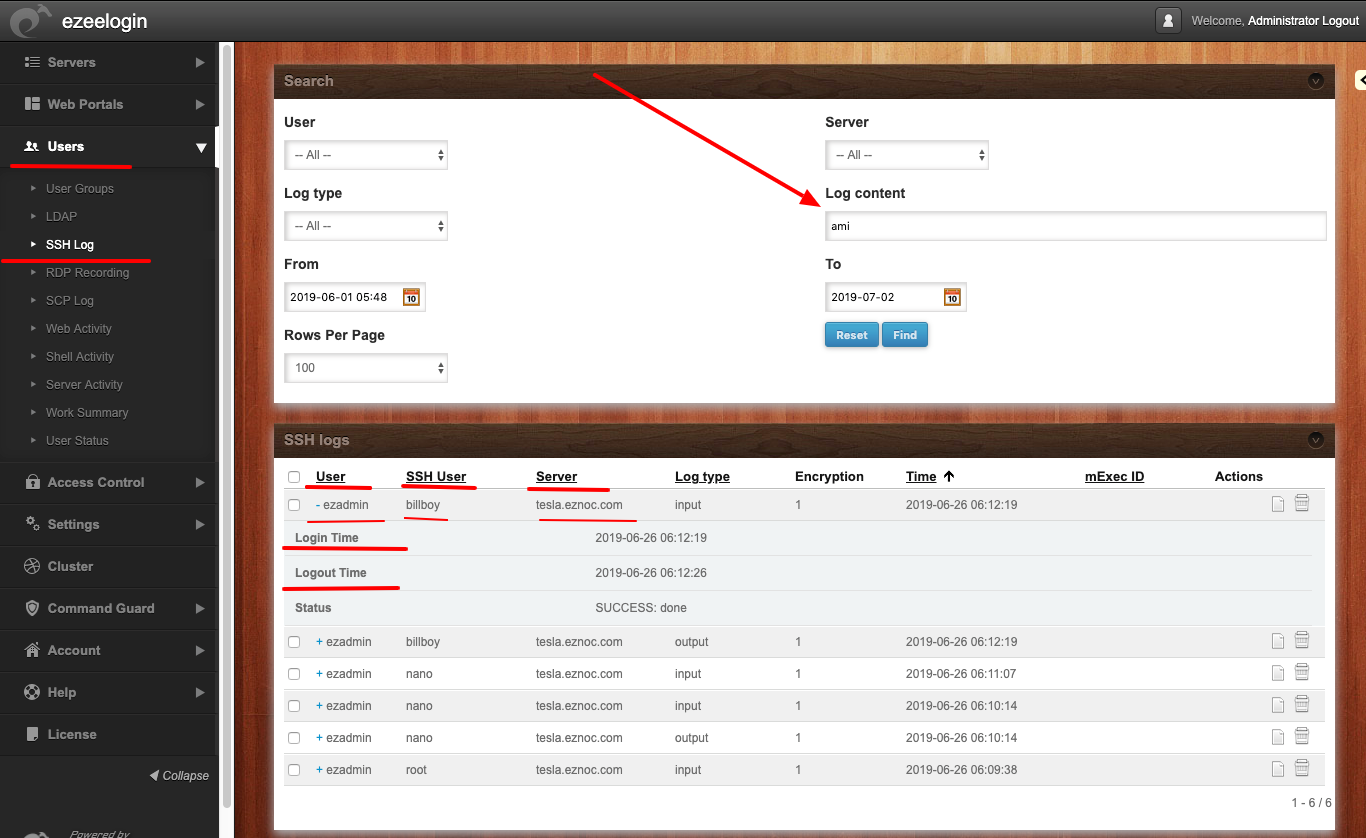Open the Log type dropdown
Viewport: 1366px width, 838px height.
pos(366,226)
